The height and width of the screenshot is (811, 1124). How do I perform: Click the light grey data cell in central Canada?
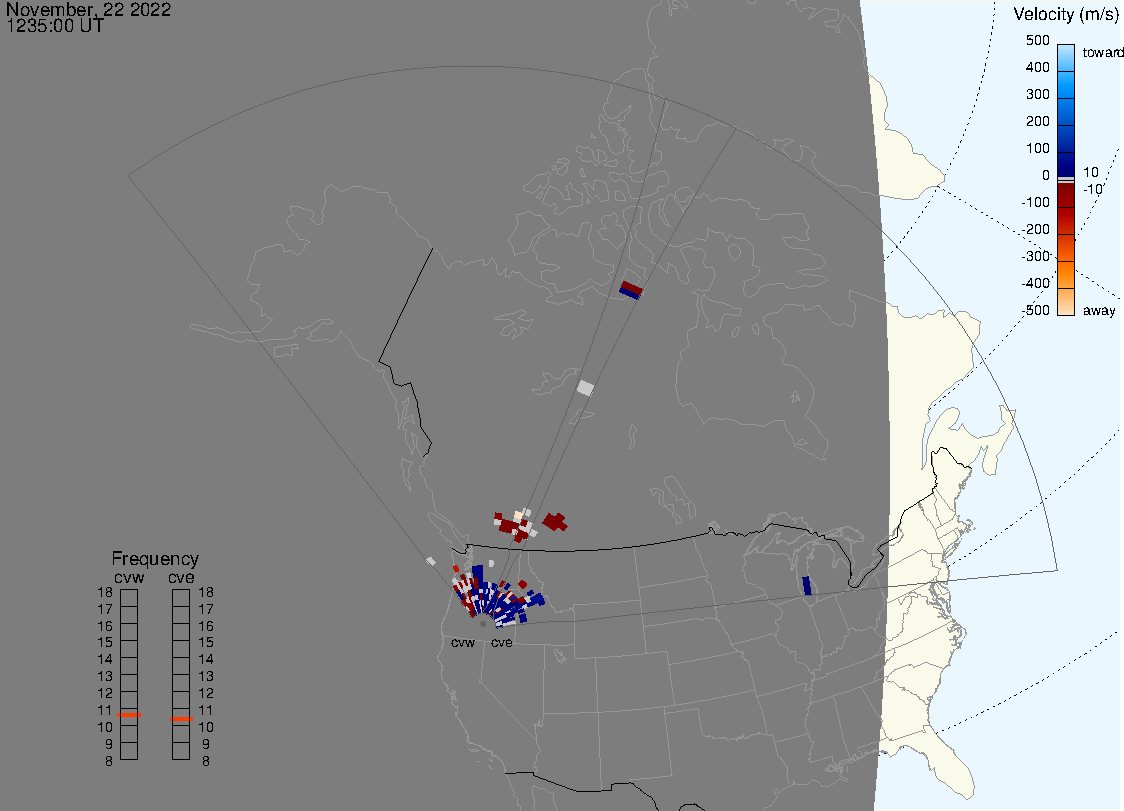586,388
